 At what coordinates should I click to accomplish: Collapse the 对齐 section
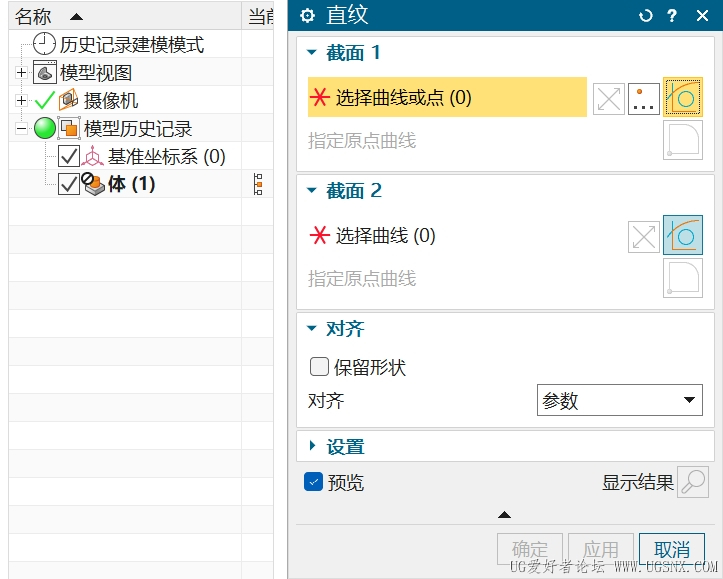[312, 328]
